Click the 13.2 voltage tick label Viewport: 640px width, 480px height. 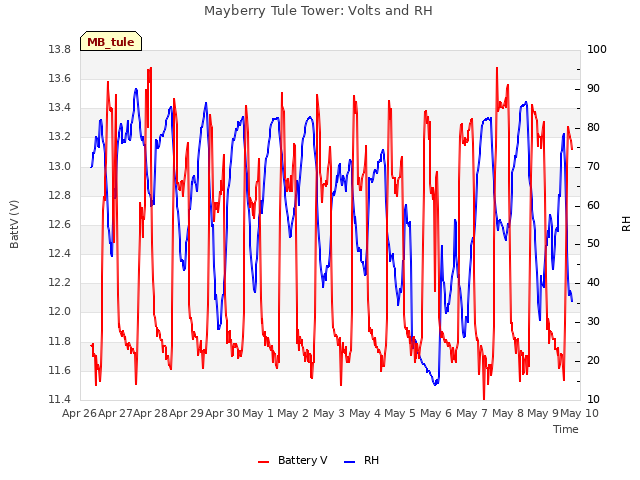60,137
